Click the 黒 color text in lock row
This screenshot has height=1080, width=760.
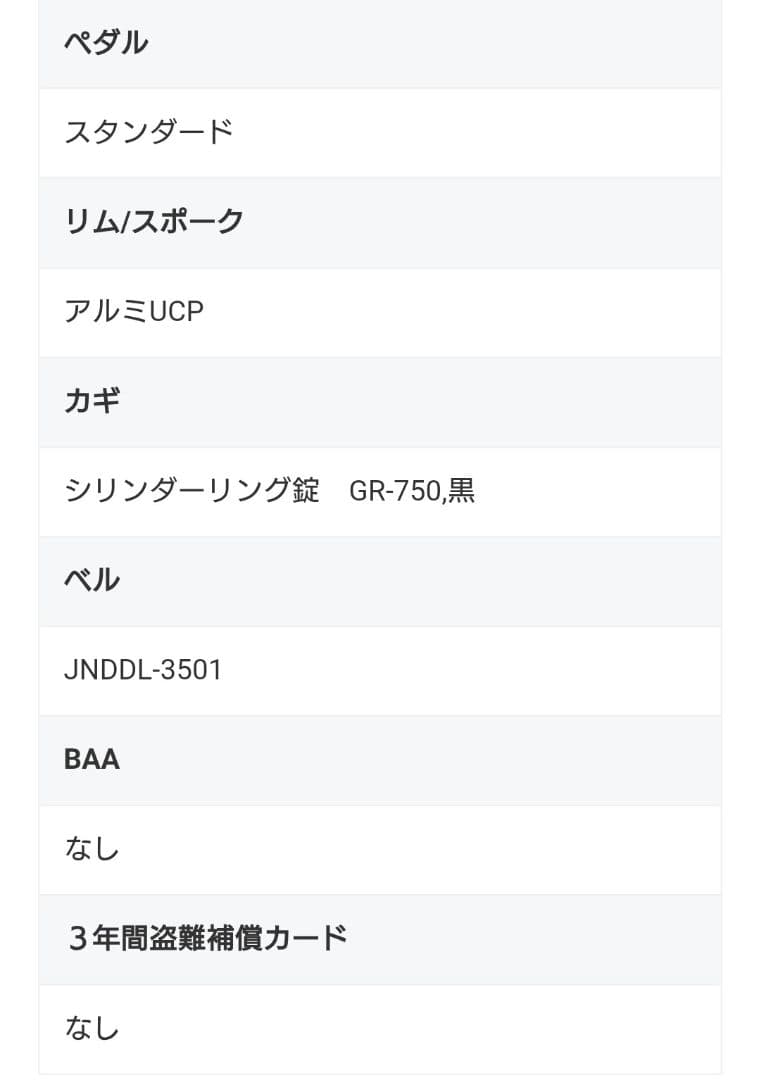pyautogui.click(x=462, y=491)
